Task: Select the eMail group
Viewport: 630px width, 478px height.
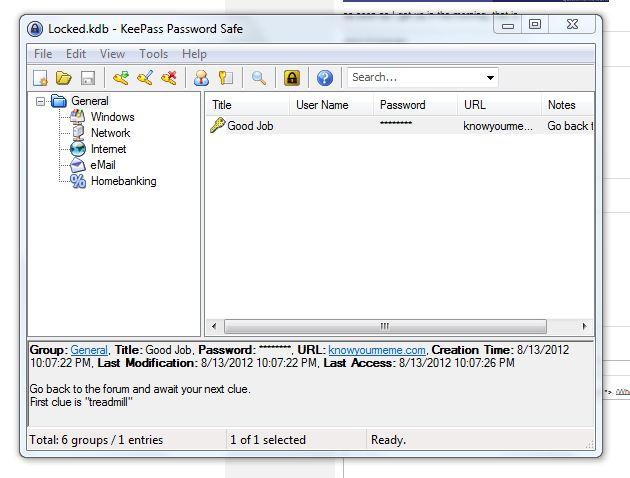Action: point(103,165)
